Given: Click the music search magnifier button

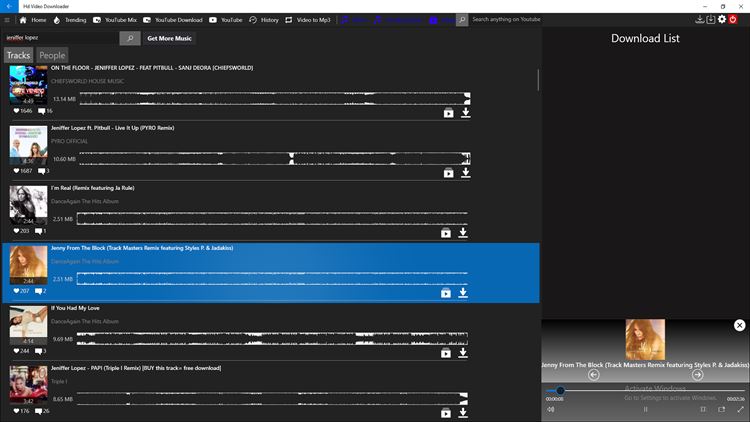Looking at the screenshot, I should tap(130, 38).
